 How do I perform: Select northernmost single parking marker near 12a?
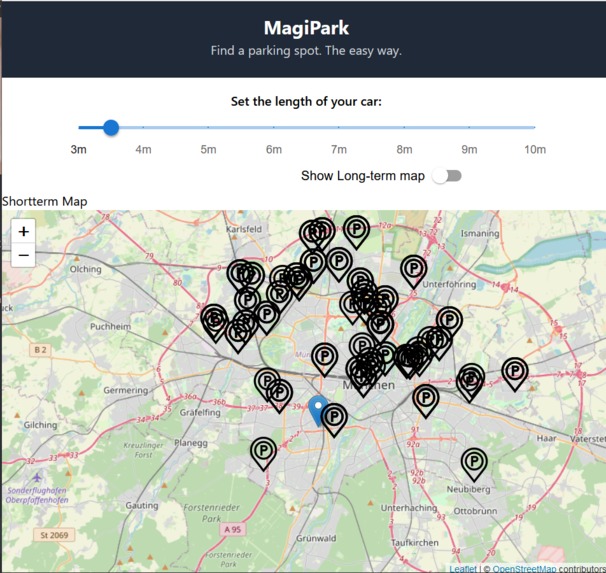(x=356, y=232)
